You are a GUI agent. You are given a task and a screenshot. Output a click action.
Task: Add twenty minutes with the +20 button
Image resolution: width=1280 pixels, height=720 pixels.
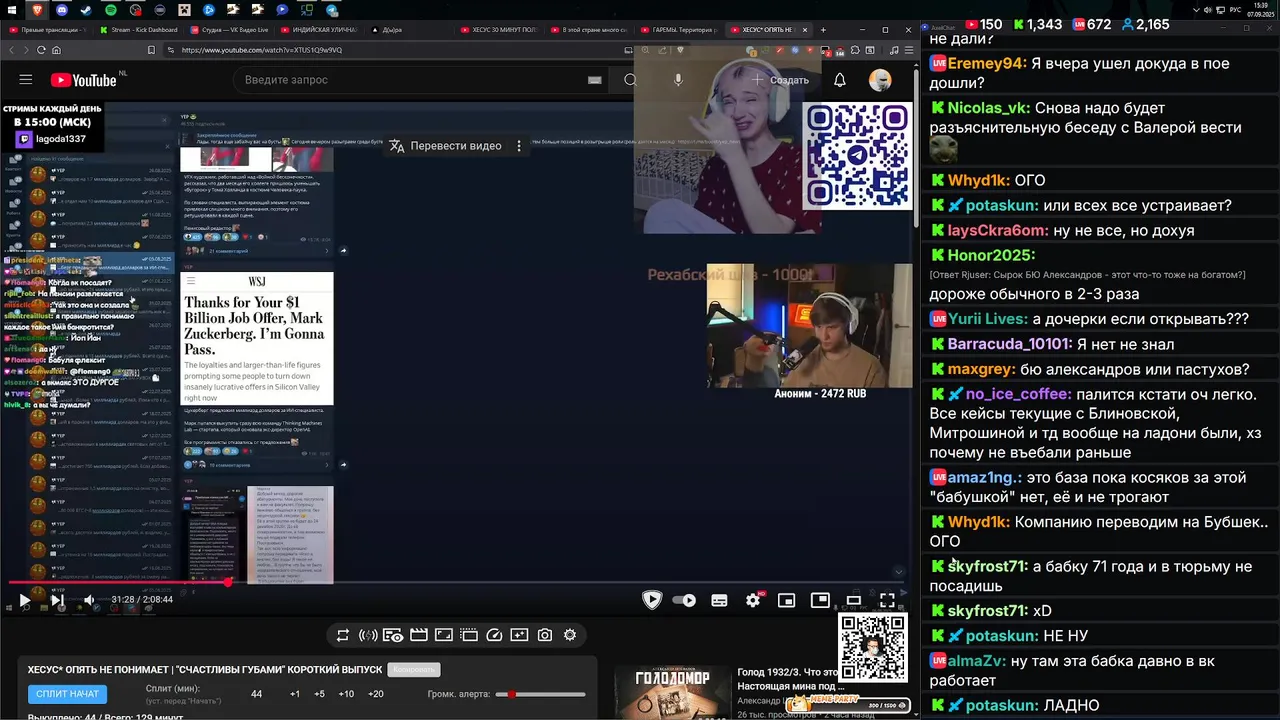tap(376, 694)
